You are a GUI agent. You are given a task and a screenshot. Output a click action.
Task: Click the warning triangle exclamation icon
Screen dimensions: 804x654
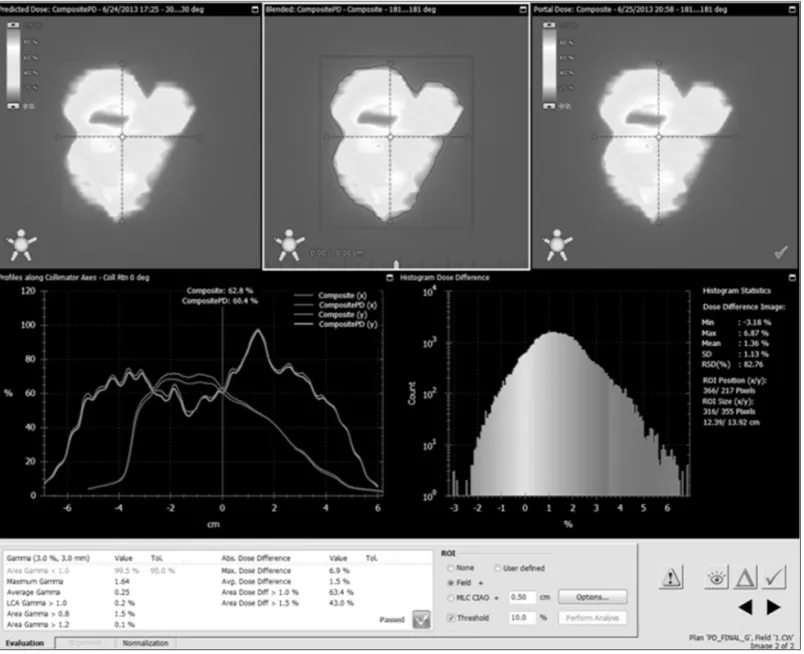point(671,578)
